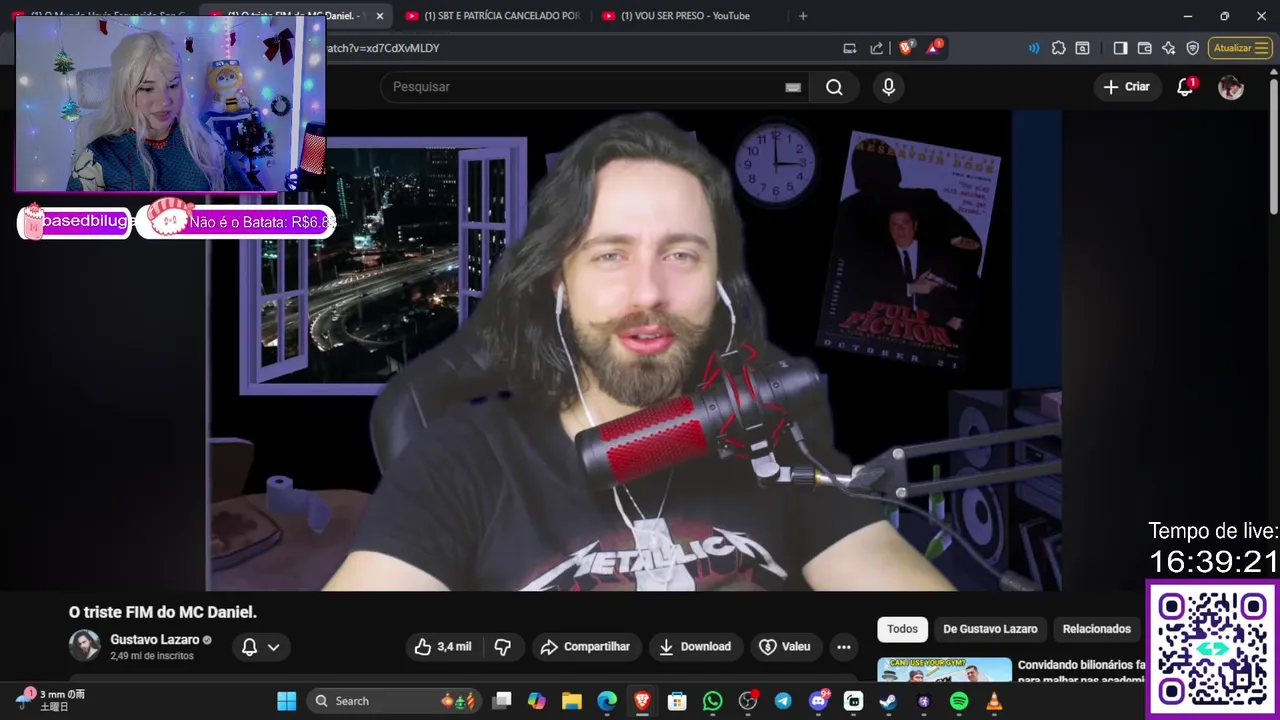
Task: Open more actions three-dot menu
Action: [844, 647]
